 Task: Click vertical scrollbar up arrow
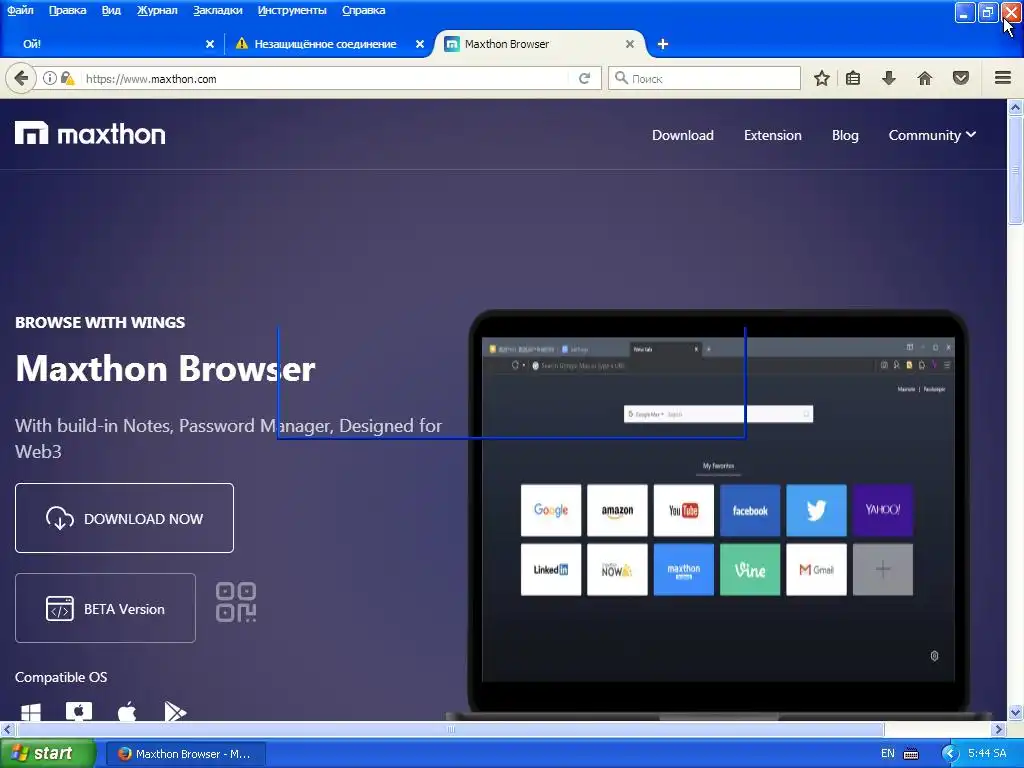tap(1016, 107)
